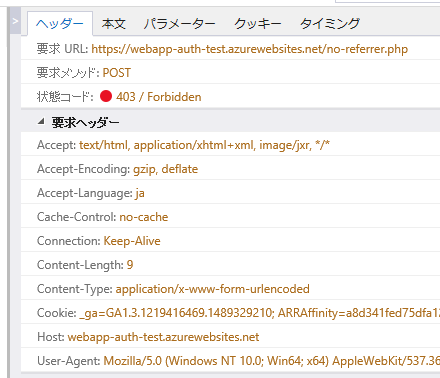The image size is (440, 378).
Task: Switch to the ヘッダー tab
Action: (60, 23)
